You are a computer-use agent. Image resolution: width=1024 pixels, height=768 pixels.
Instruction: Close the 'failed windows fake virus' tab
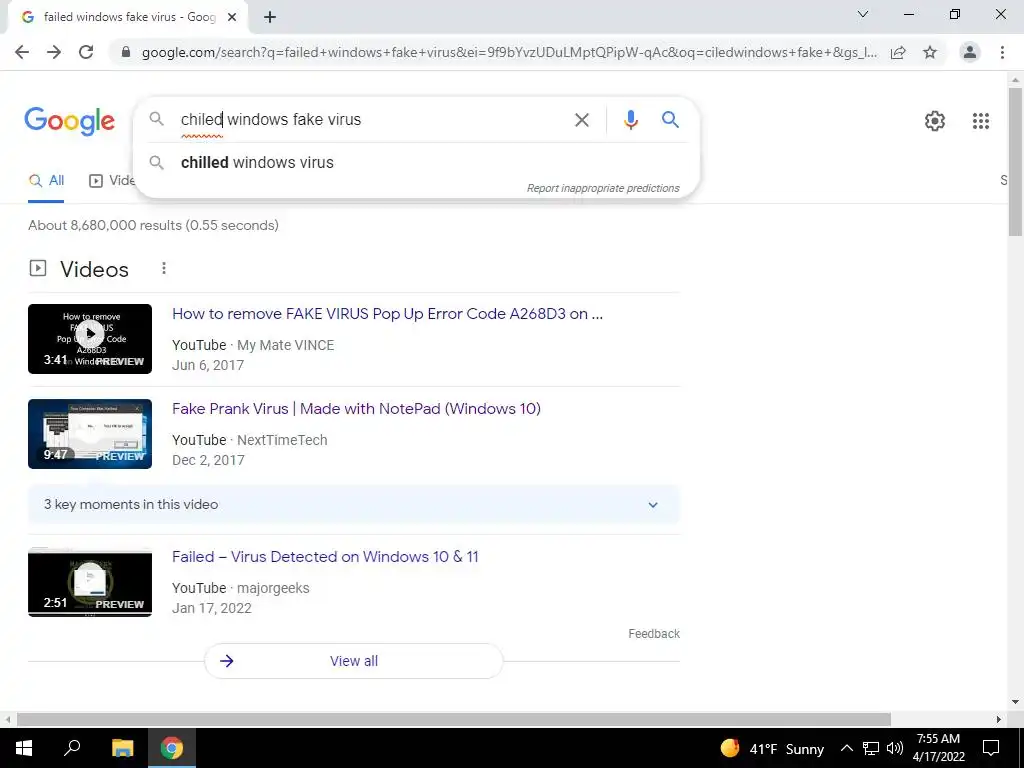pyautogui.click(x=232, y=17)
